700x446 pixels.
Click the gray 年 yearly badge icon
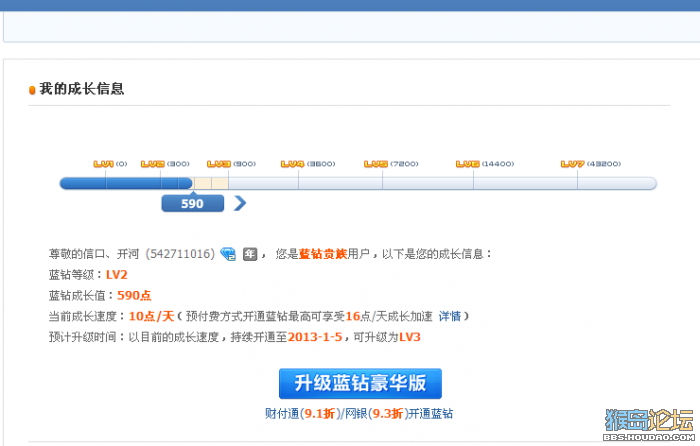pyautogui.click(x=250, y=254)
